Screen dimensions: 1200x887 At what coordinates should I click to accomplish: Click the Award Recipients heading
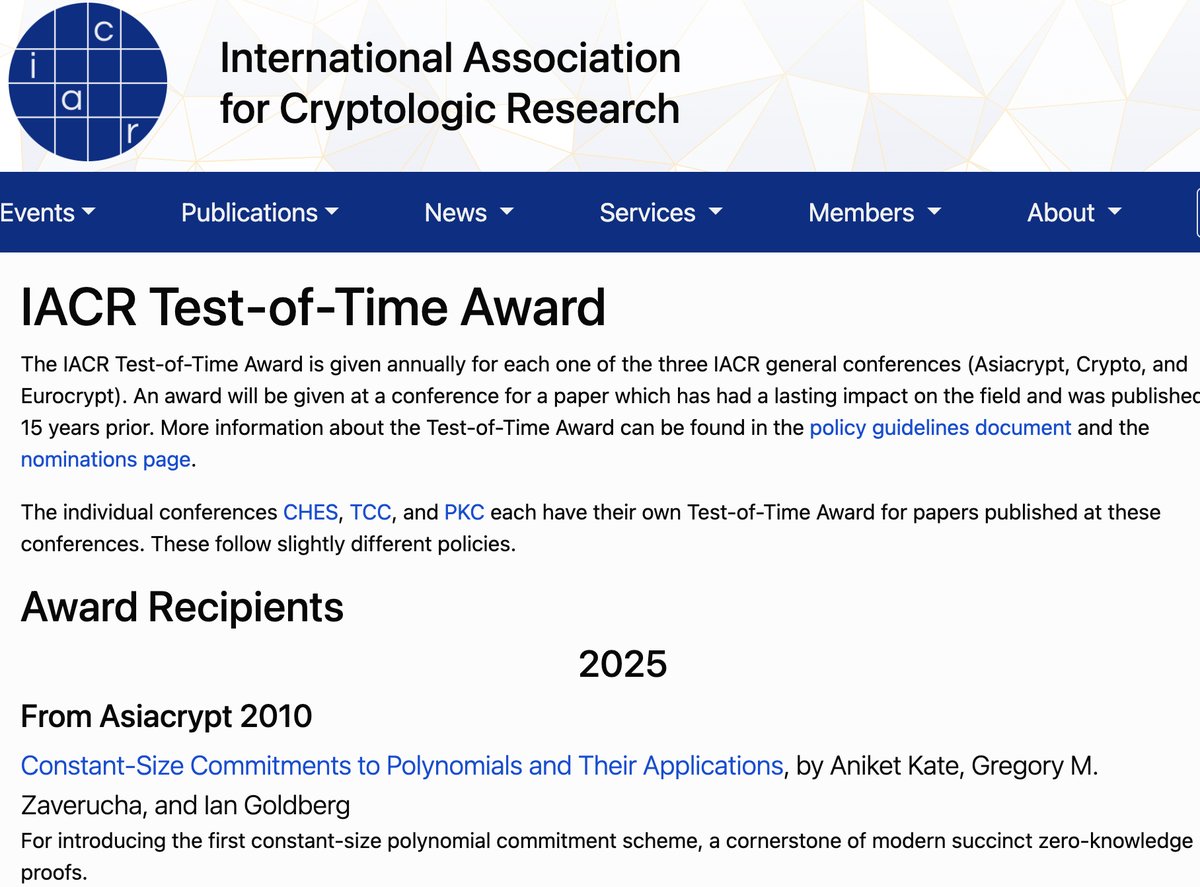182,607
